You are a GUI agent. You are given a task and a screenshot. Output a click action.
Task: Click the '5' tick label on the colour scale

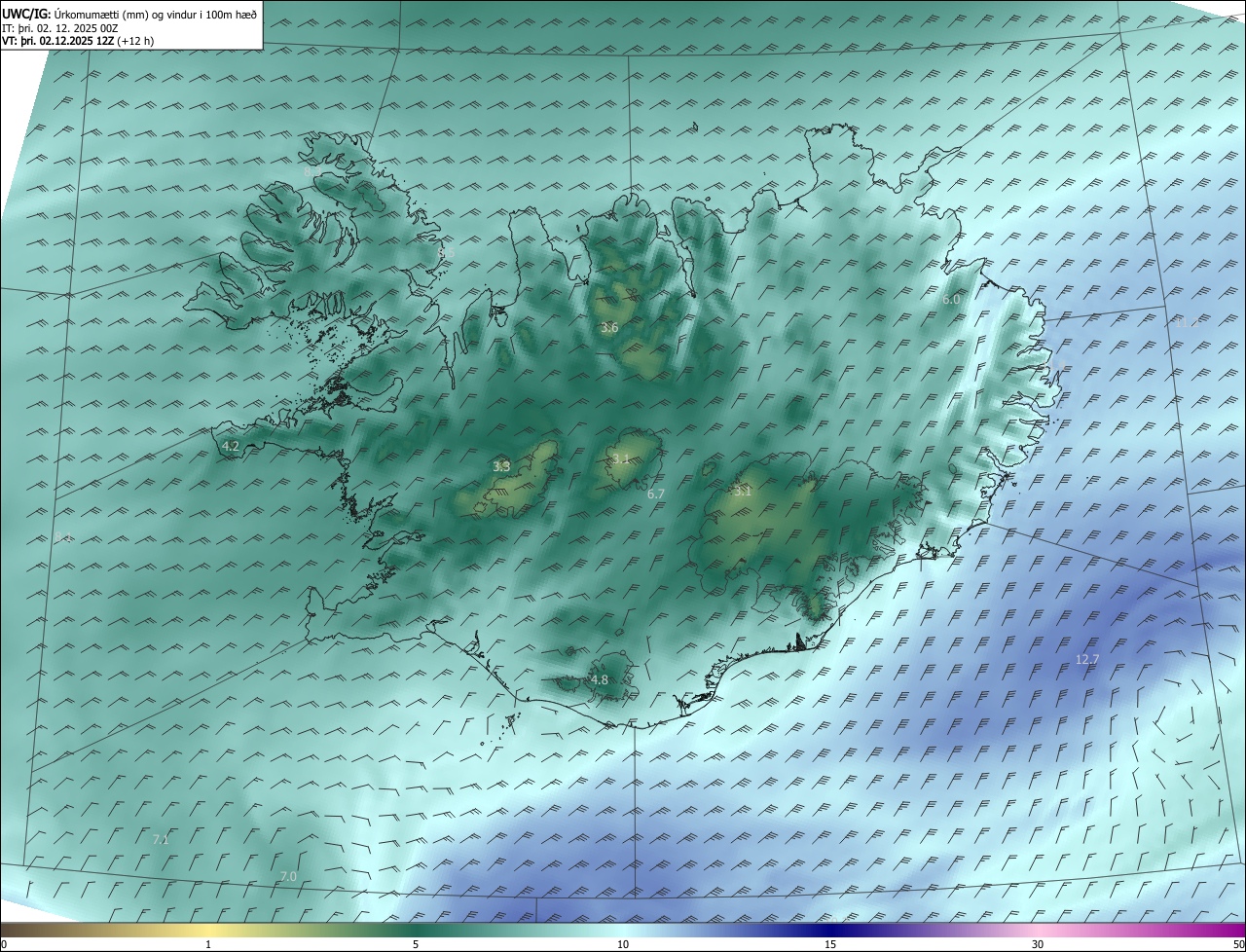(x=416, y=945)
